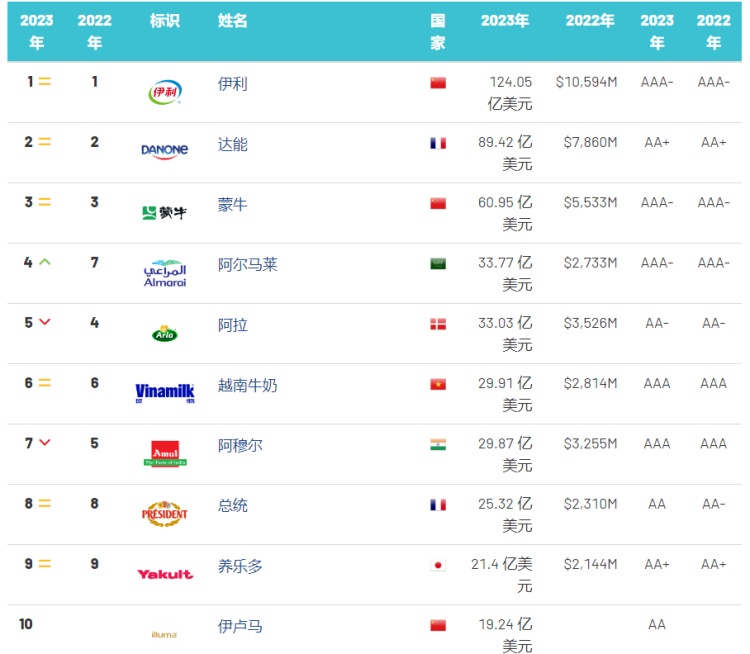This screenshot has height=654, width=750.
Task: Click the illuma logo
Action: 164,633
